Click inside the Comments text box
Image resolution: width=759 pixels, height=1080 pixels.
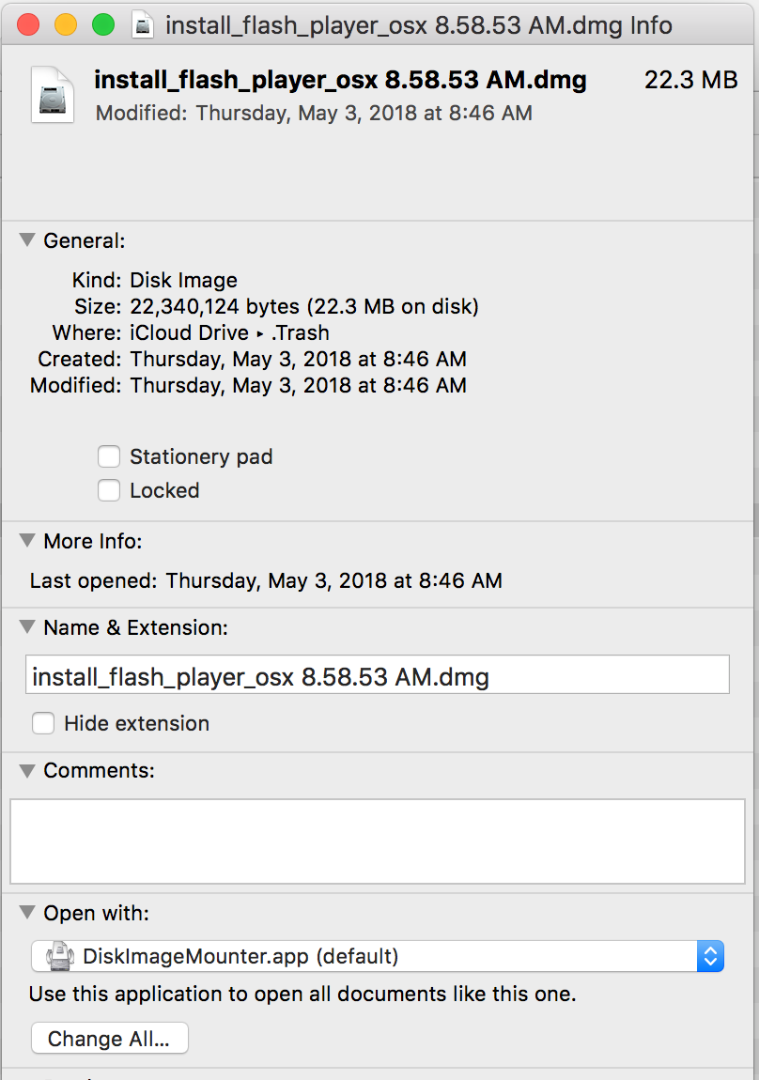tap(377, 841)
